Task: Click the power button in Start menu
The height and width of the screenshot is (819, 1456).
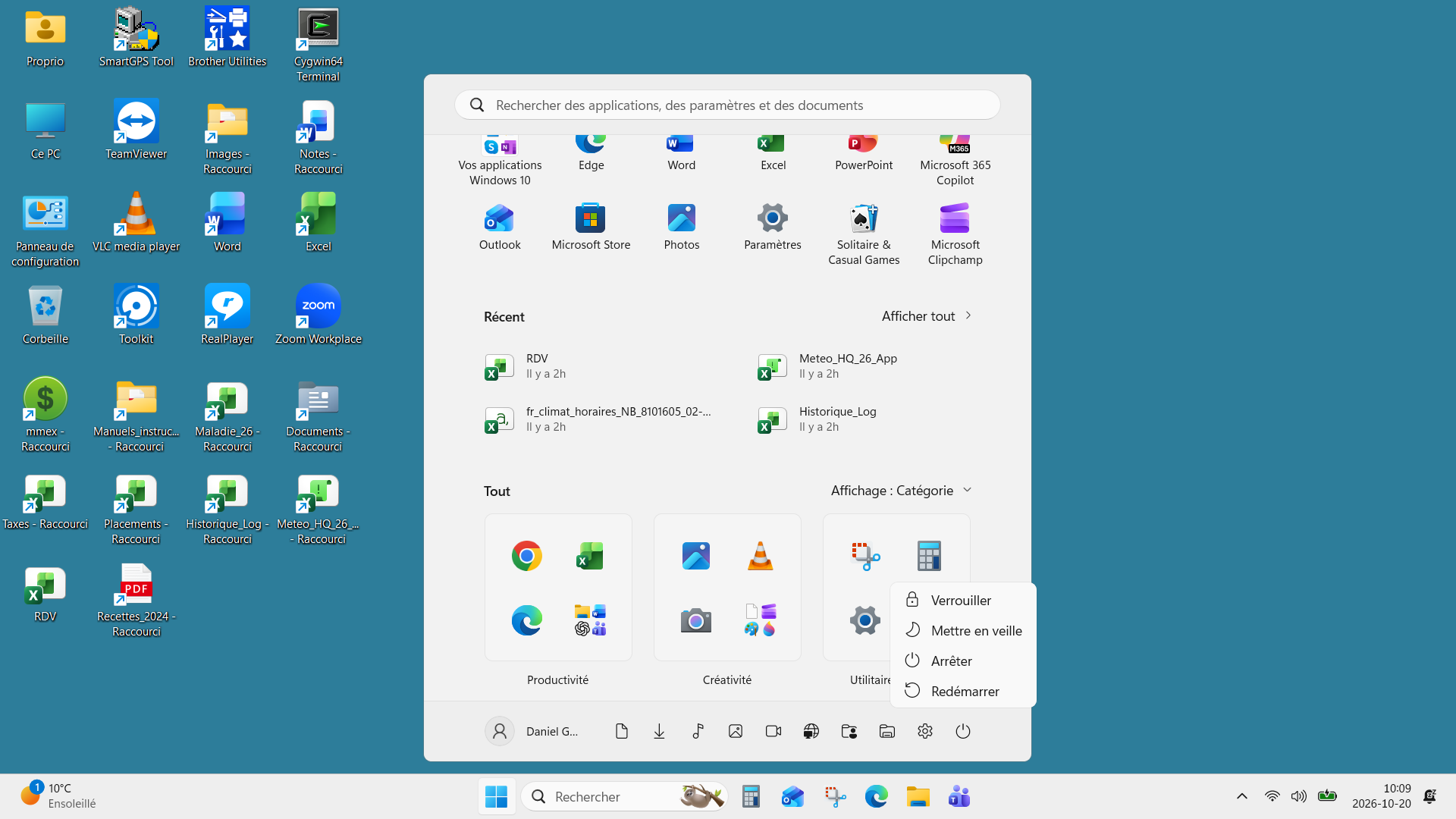Action: point(962,731)
